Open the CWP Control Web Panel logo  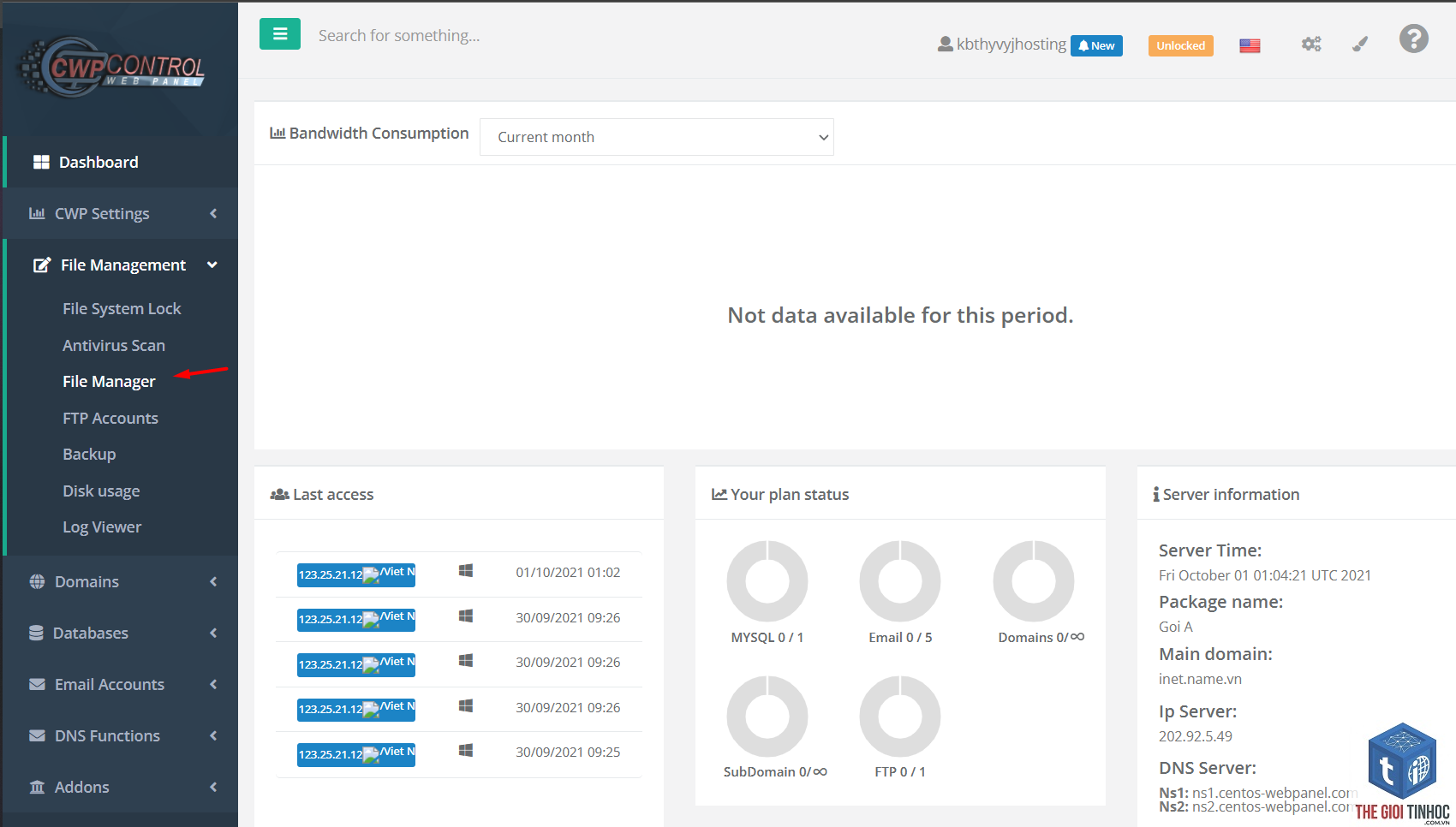pos(112,67)
